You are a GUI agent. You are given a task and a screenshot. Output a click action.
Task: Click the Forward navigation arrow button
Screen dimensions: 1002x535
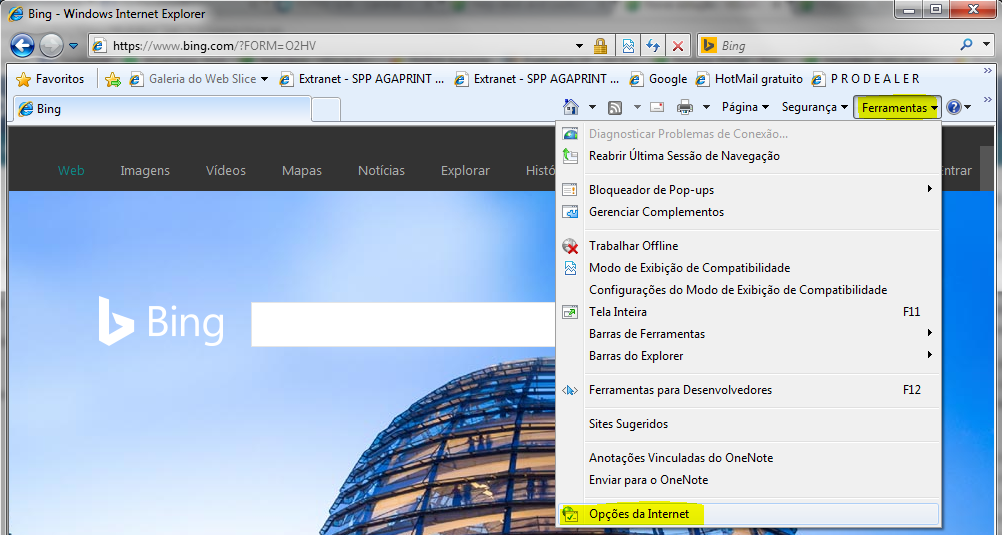coord(51,45)
